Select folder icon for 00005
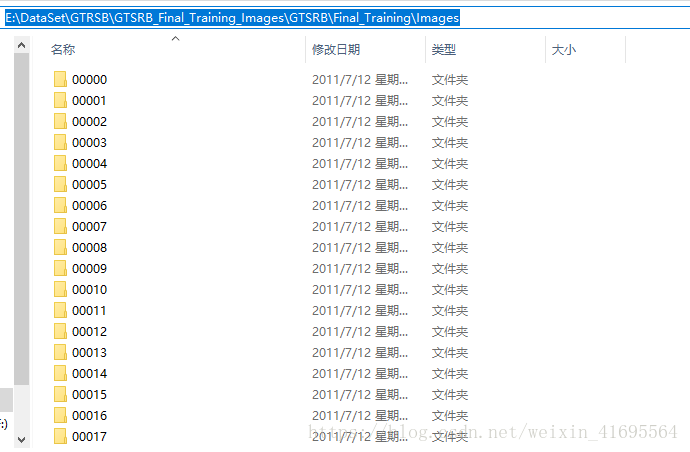The width and height of the screenshot is (690, 452). click(60, 184)
